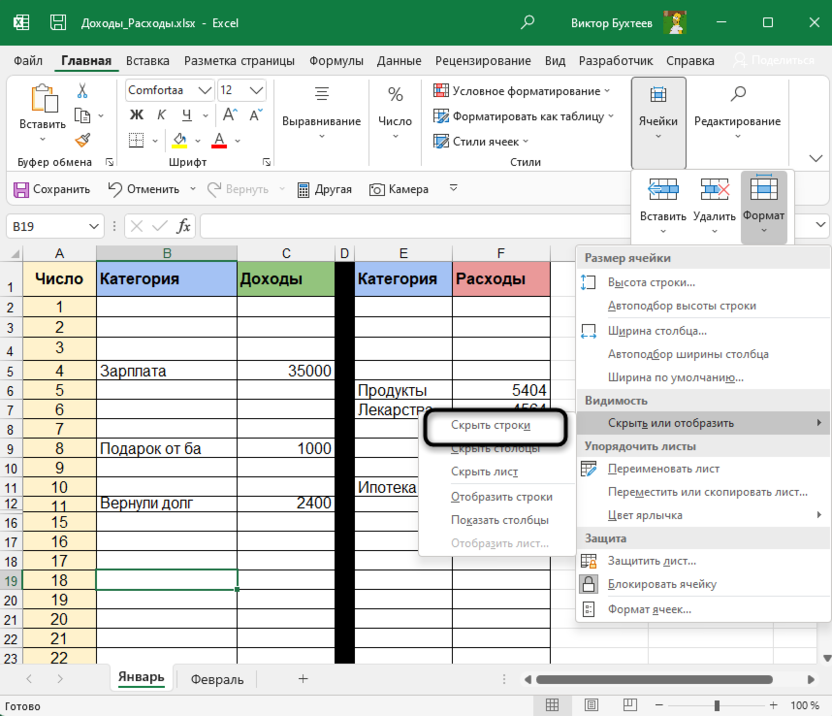Select Hide Rows (Скрыть строки) submenu item
This screenshot has height=716, width=832.
491,425
